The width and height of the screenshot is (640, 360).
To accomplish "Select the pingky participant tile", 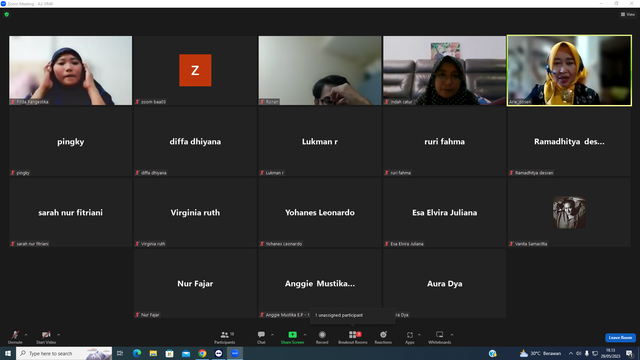I will click(71, 141).
